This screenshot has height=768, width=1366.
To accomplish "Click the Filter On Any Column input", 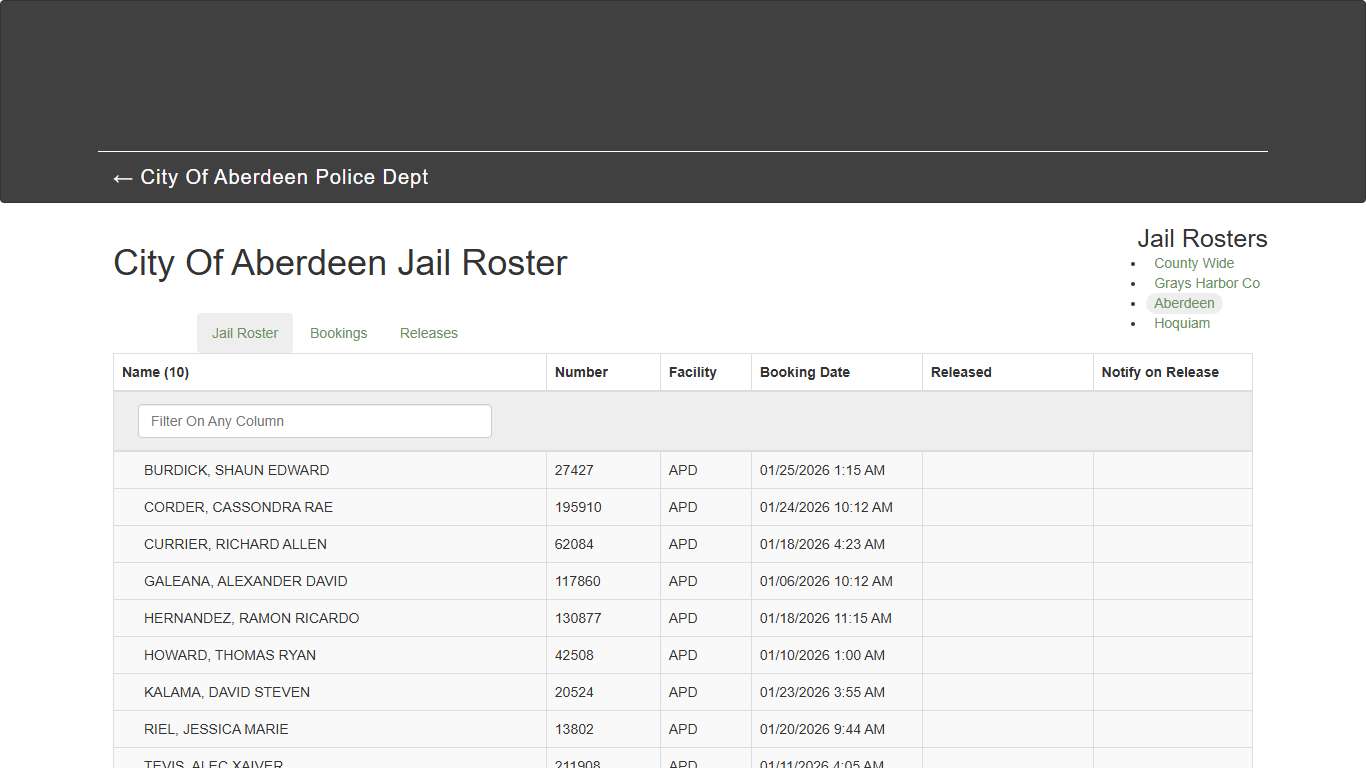I will click(x=314, y=421).
